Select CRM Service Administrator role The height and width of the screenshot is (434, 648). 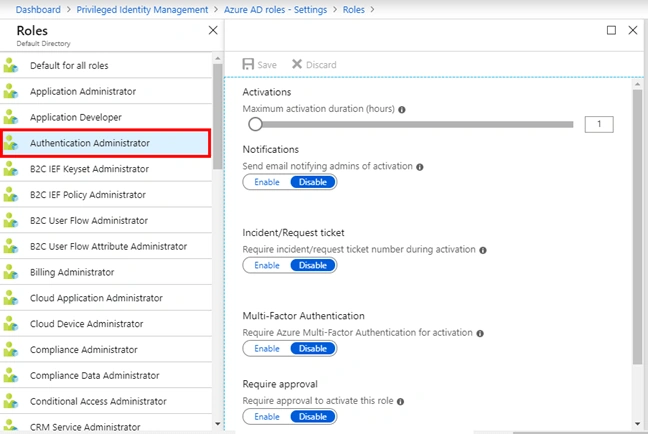[106, 424]
